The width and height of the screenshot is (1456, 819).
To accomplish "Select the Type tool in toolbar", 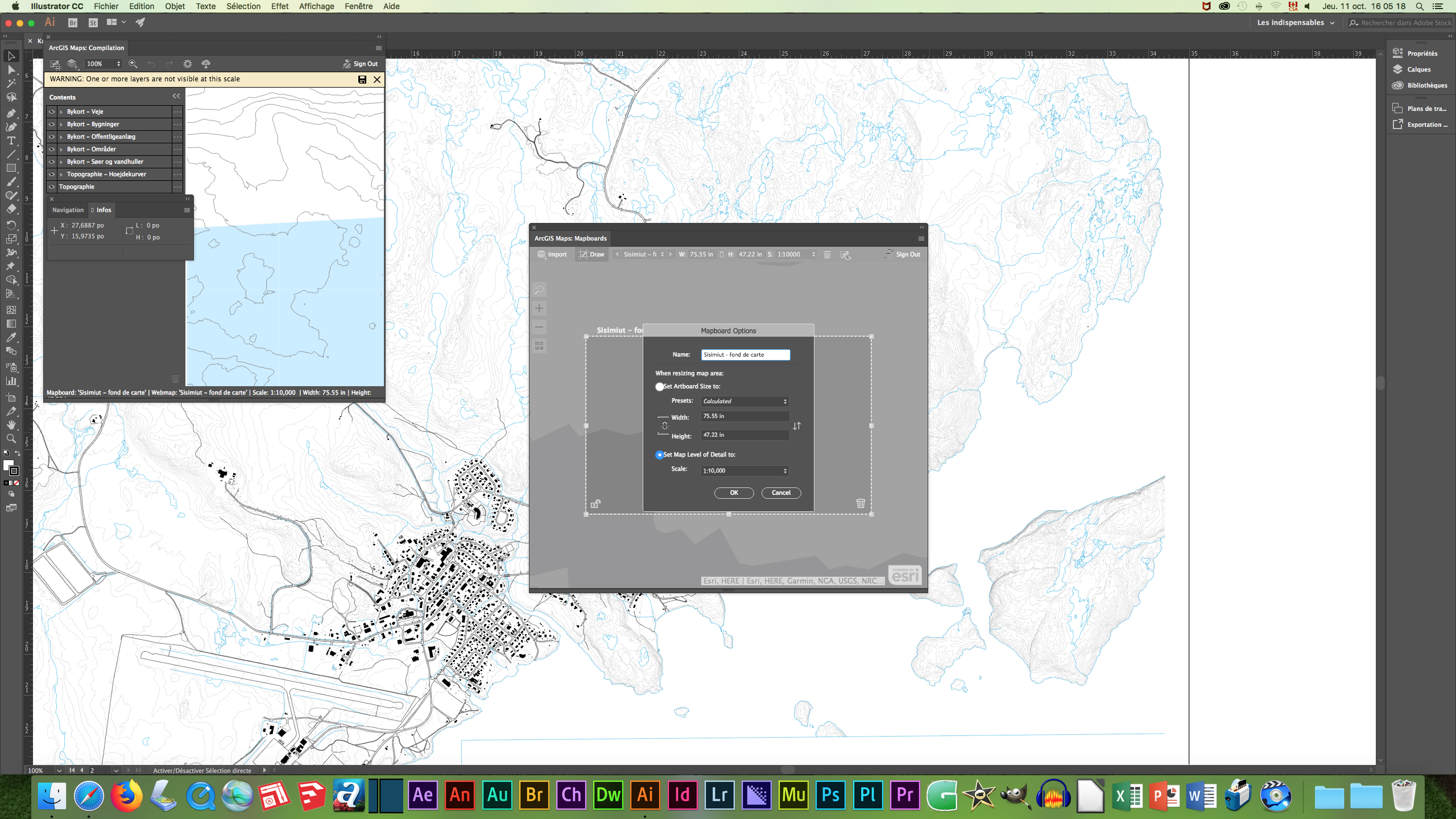I will coord(11,140).
